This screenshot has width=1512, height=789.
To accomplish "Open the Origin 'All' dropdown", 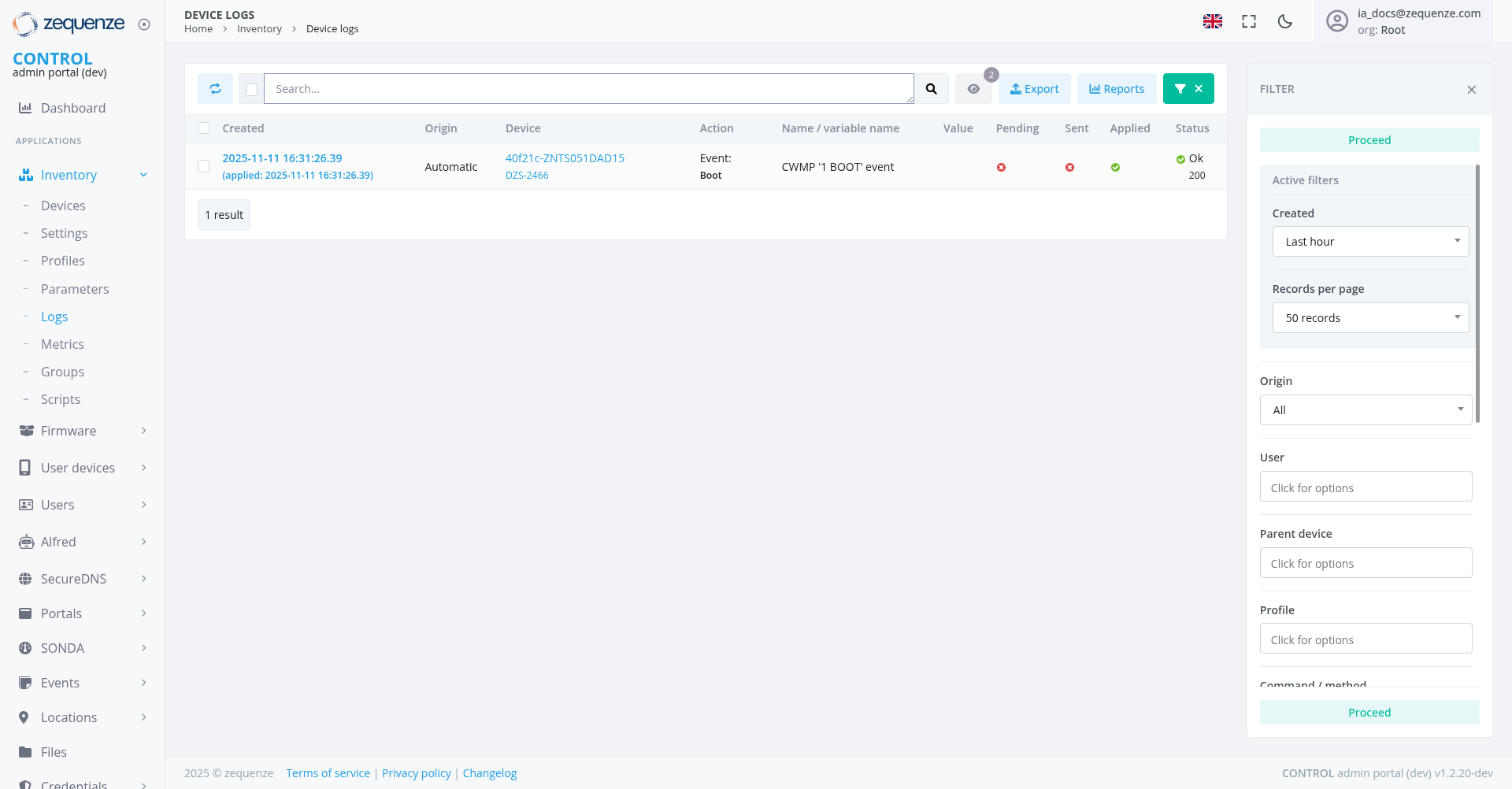I will [1366, 410].
